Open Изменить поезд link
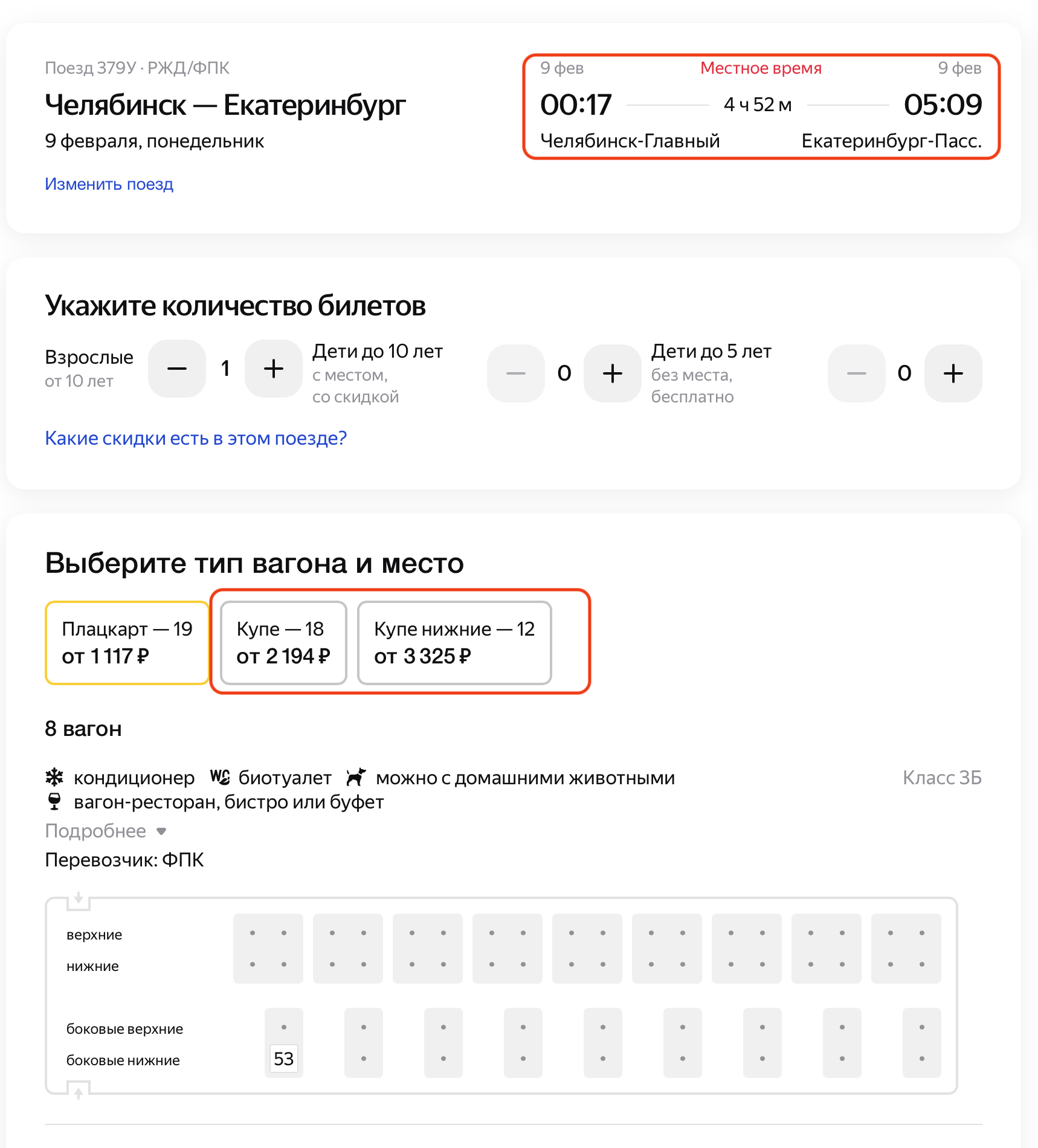The height and width of the screenshot is (1148, 1038). (109, 184)
